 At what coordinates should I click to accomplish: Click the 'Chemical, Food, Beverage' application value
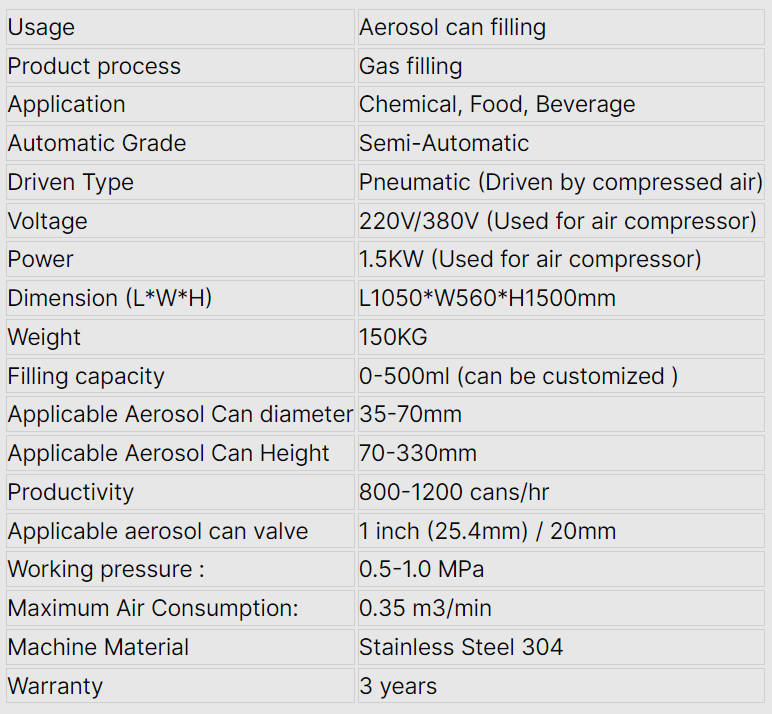click(497, 105)
